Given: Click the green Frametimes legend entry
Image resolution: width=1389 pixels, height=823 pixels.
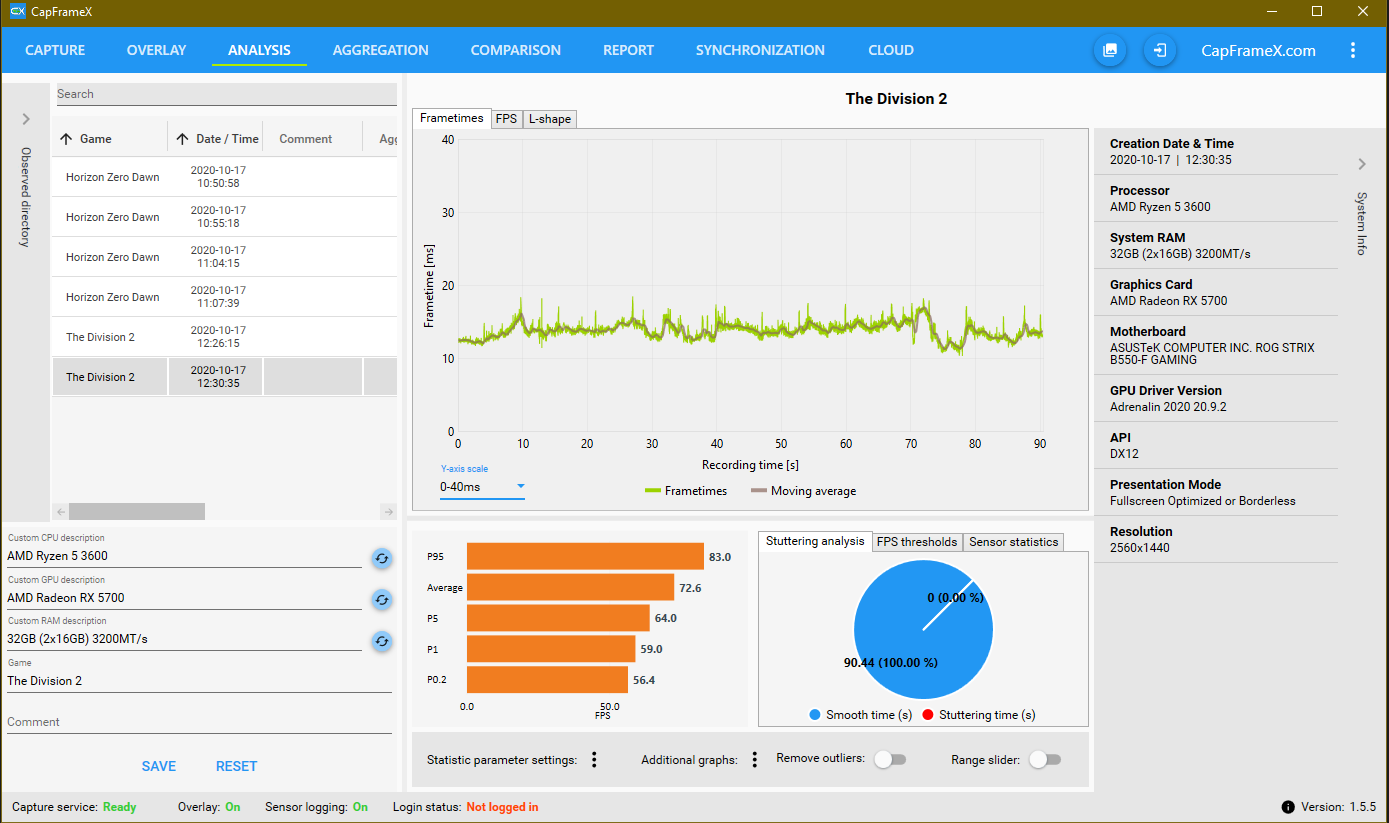Looking at the screenshot, I should [686, 491].
